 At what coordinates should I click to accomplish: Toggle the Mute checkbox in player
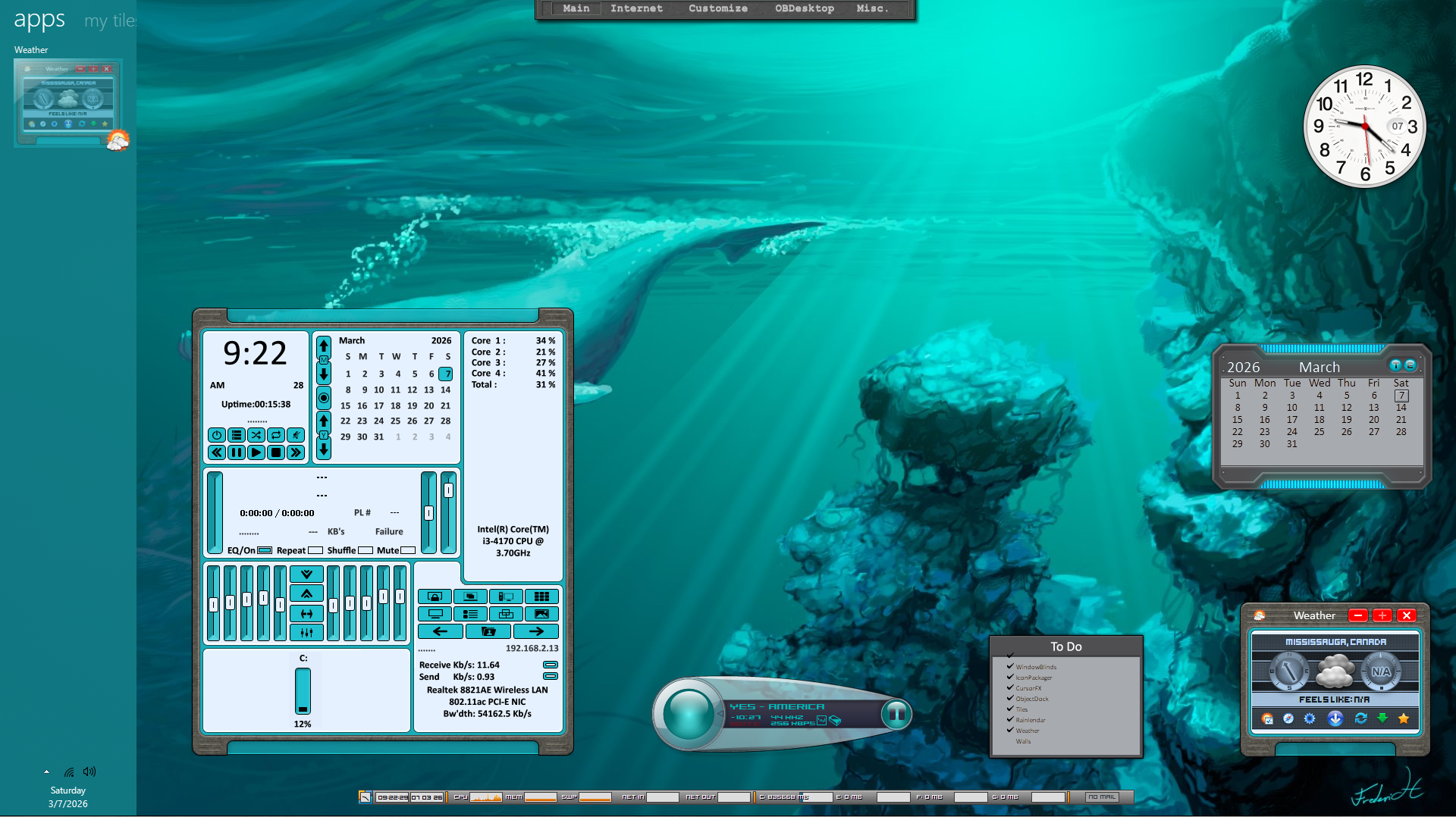[x=408, y=550]
